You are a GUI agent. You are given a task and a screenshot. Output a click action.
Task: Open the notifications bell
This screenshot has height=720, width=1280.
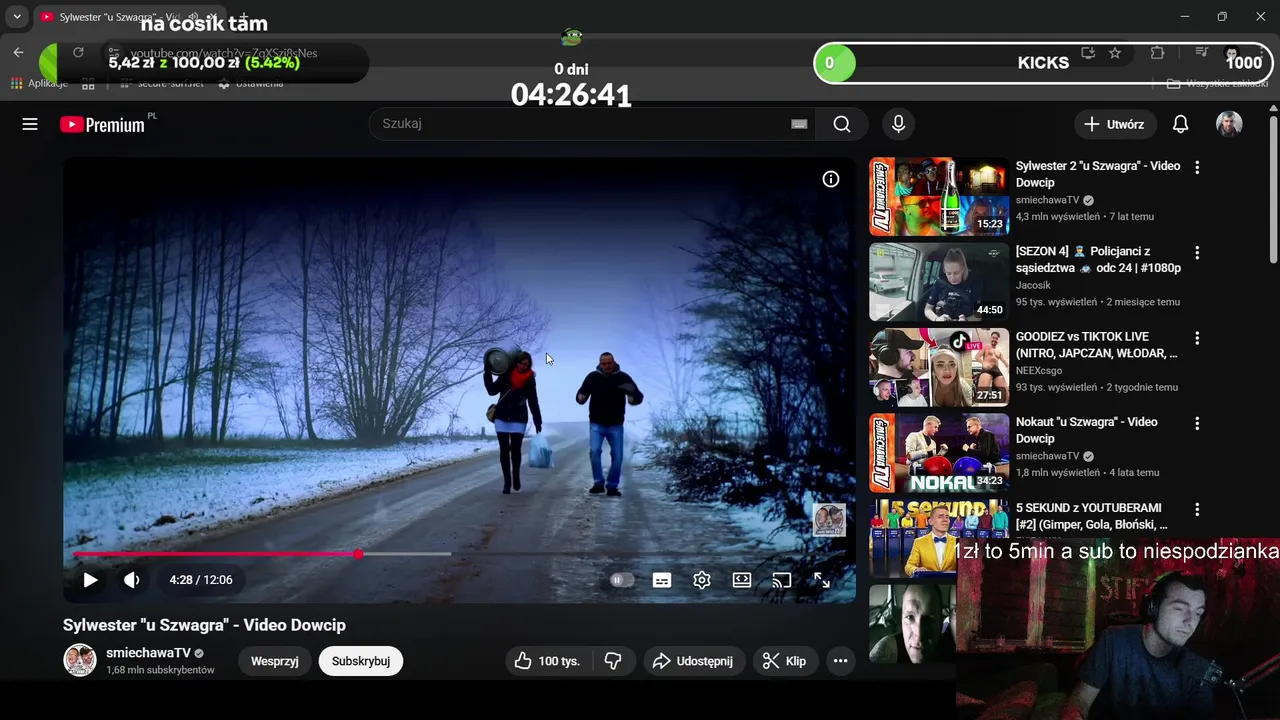(1180, 124)
